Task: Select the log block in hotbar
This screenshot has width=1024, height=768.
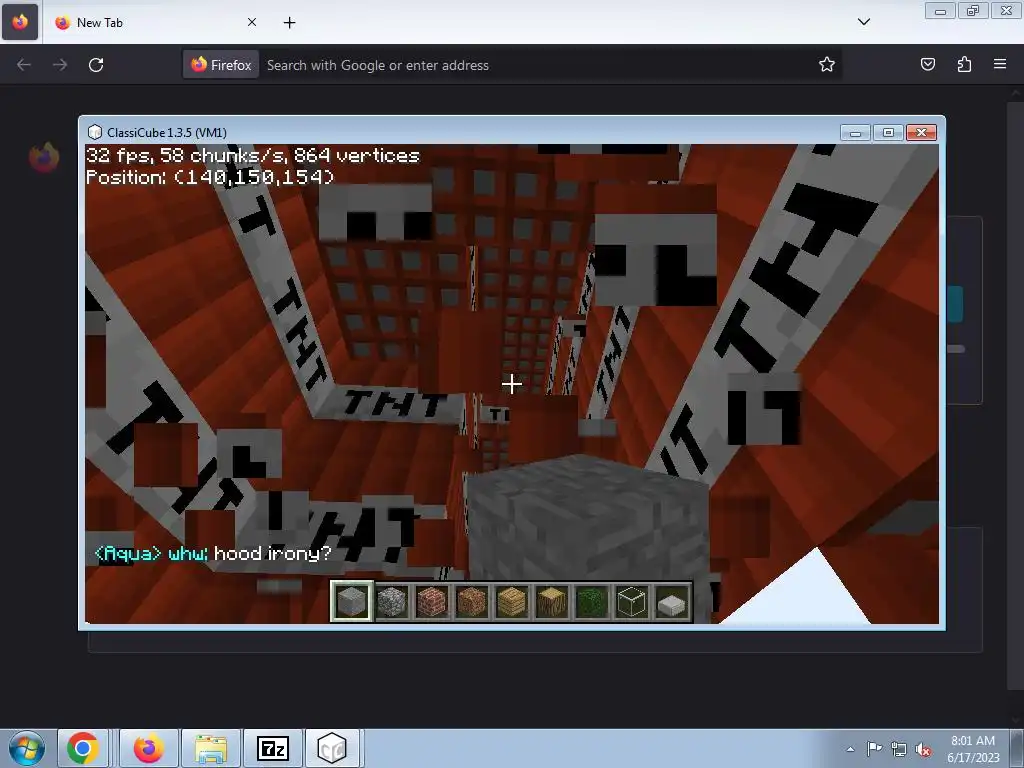Action: 551,601
